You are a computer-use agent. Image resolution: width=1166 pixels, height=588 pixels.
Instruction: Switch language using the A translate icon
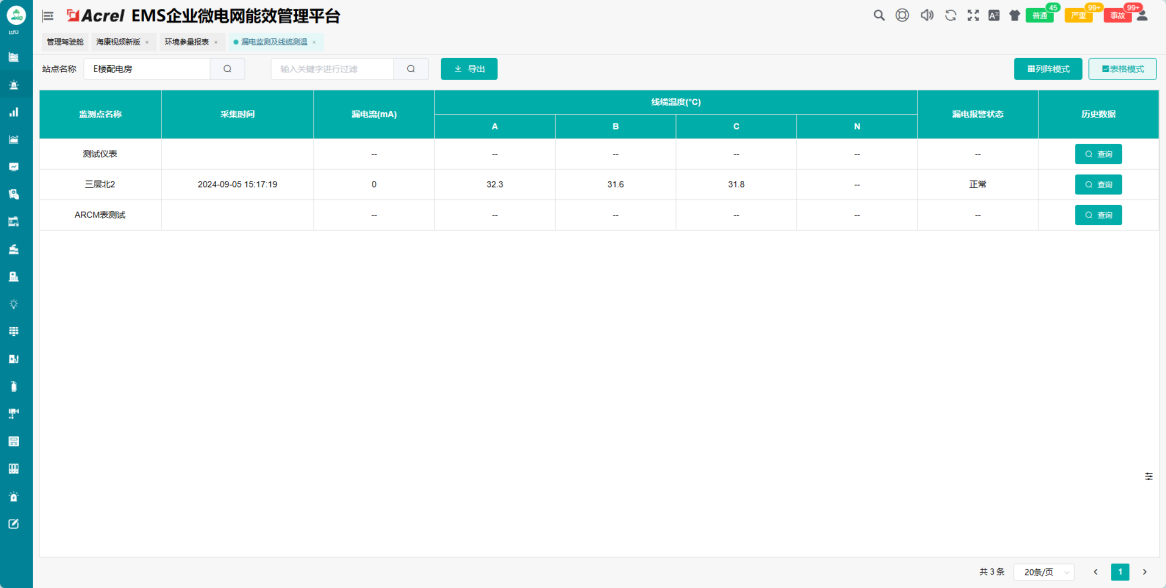pos(994,15)
